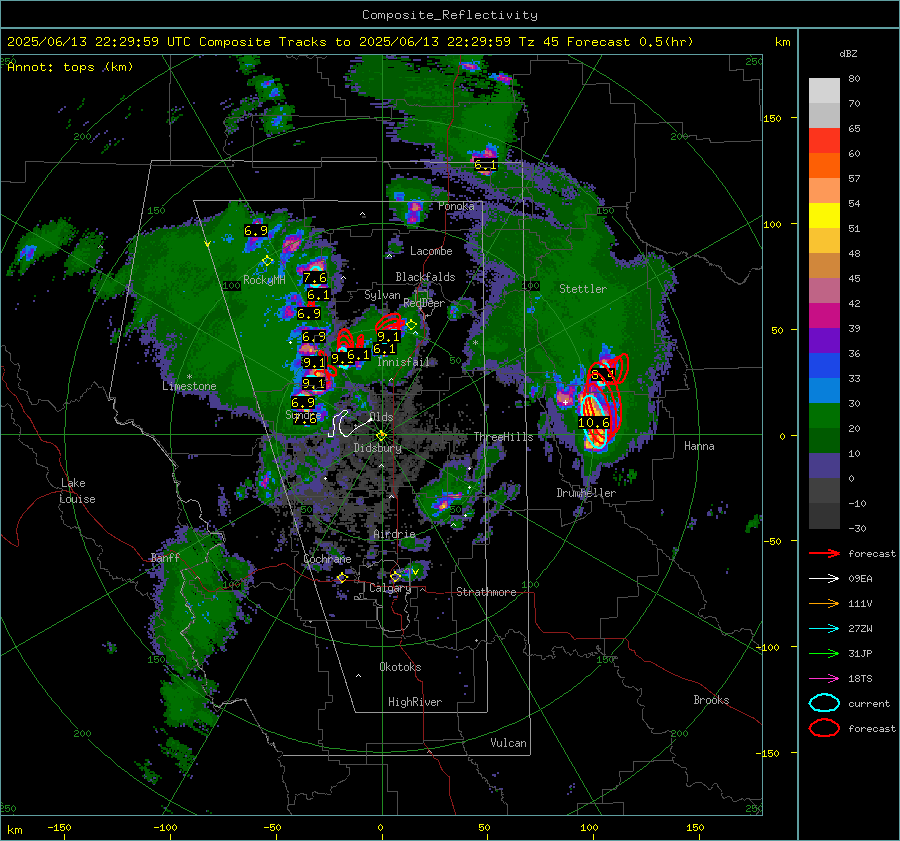Click the Innisfail town label
The image size is (900, 841).
tap(403, 362)
